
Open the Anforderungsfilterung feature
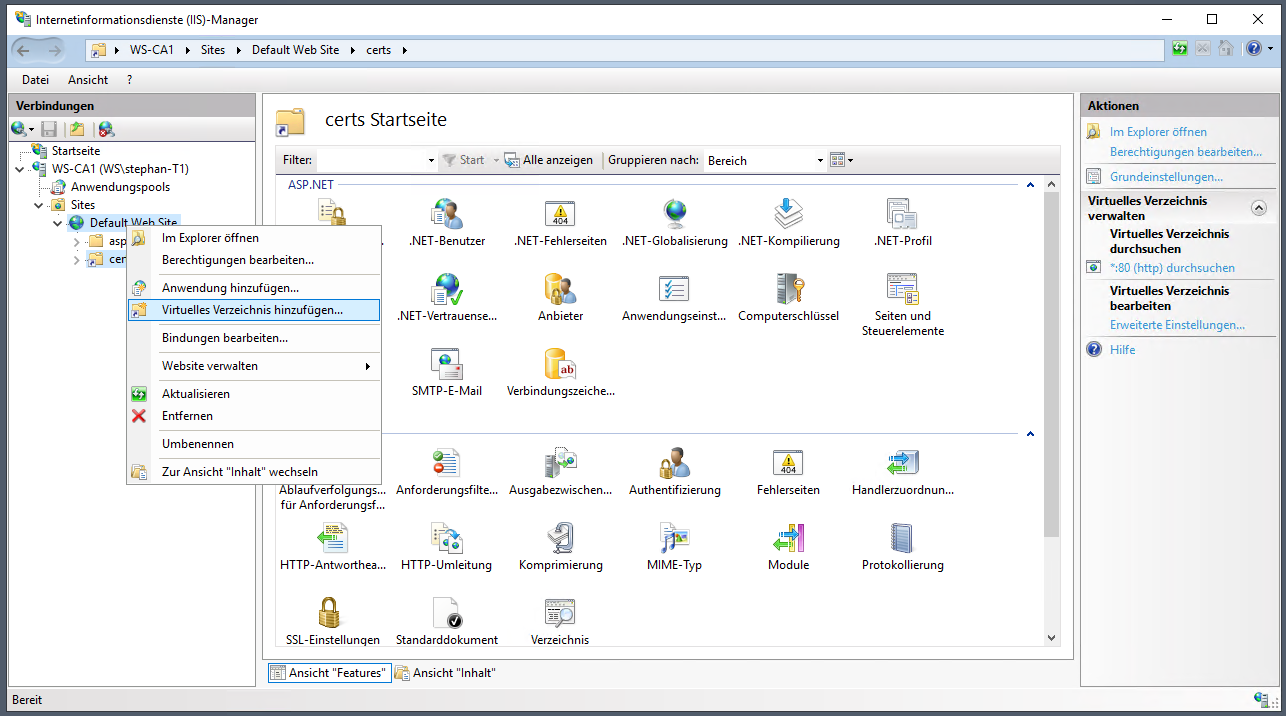(x=446, y=471)
